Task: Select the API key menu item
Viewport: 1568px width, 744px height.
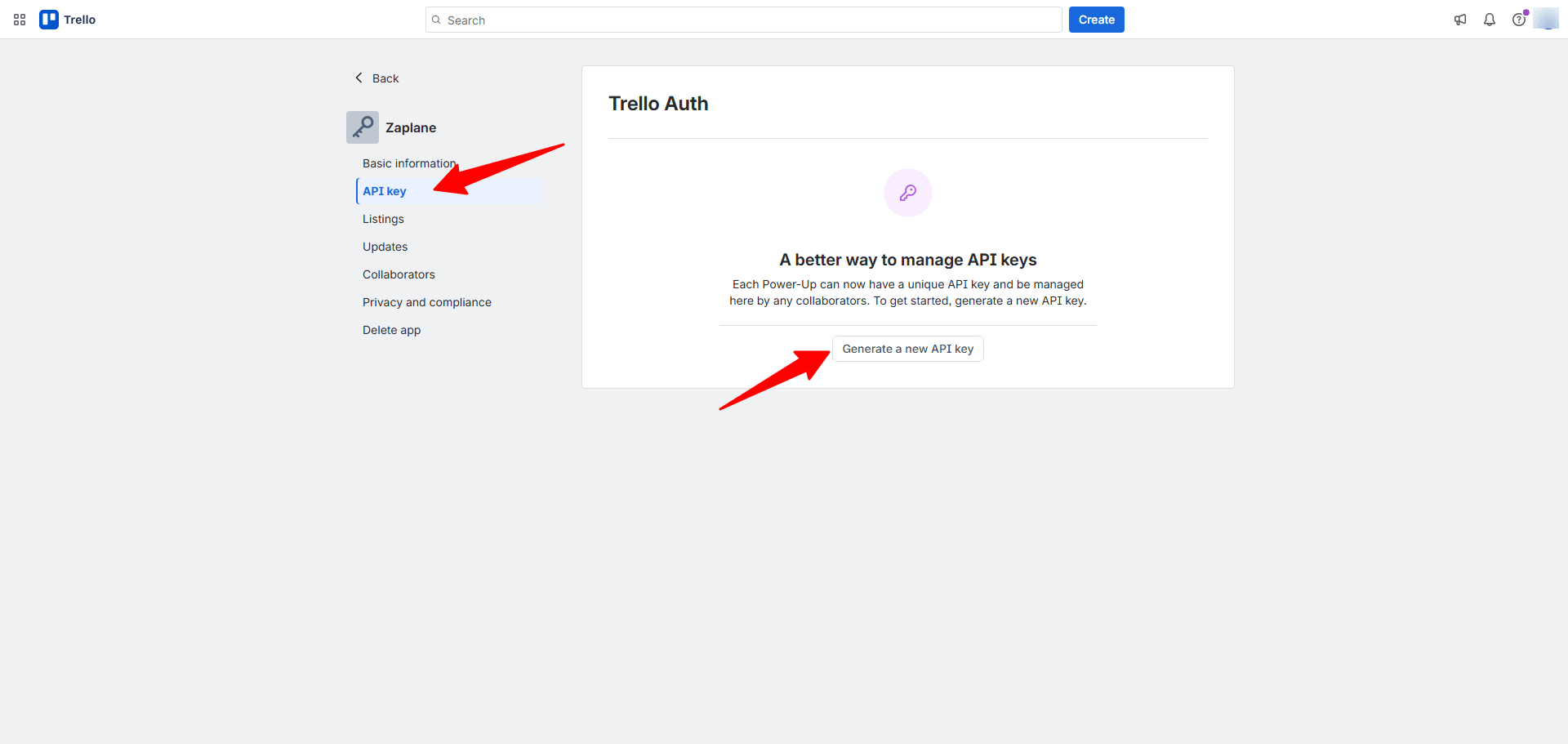Action: 449,191
